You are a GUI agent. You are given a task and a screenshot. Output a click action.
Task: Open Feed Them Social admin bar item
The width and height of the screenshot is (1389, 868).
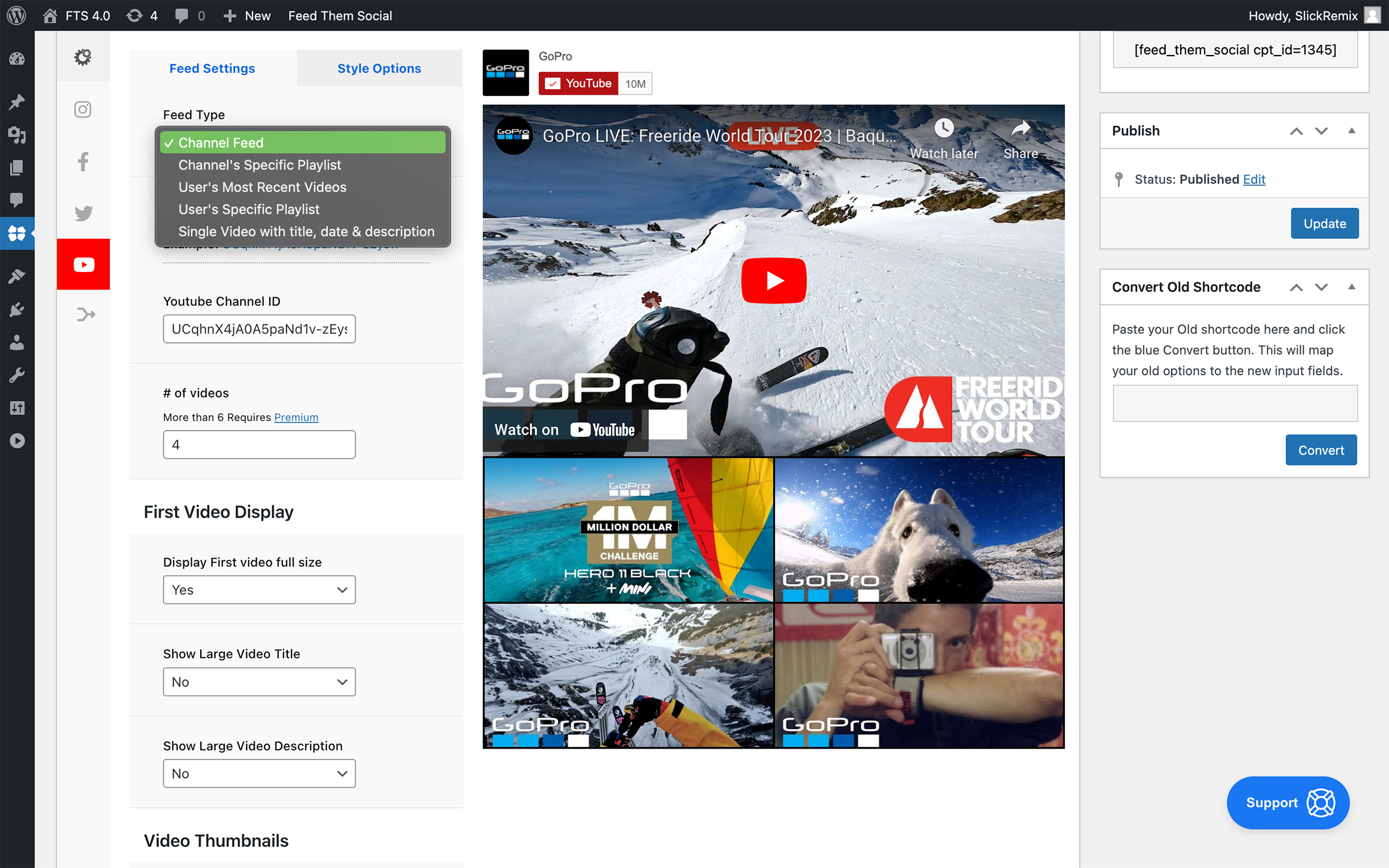(340, 16)
